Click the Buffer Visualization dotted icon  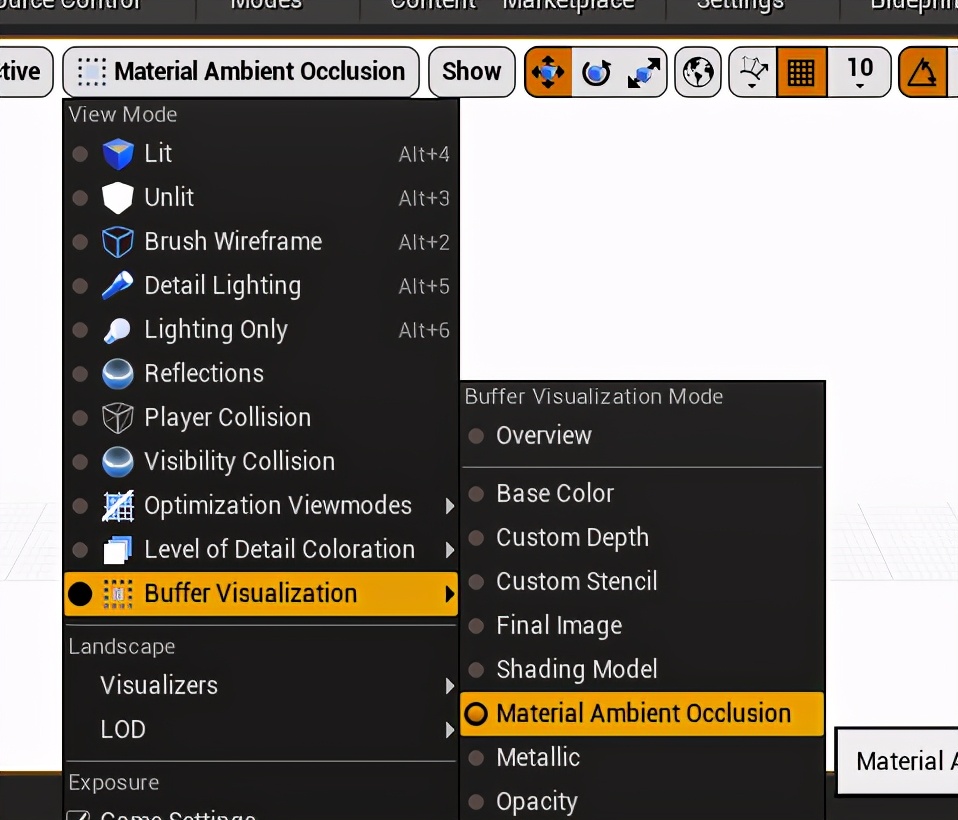(x=118, y=593)
